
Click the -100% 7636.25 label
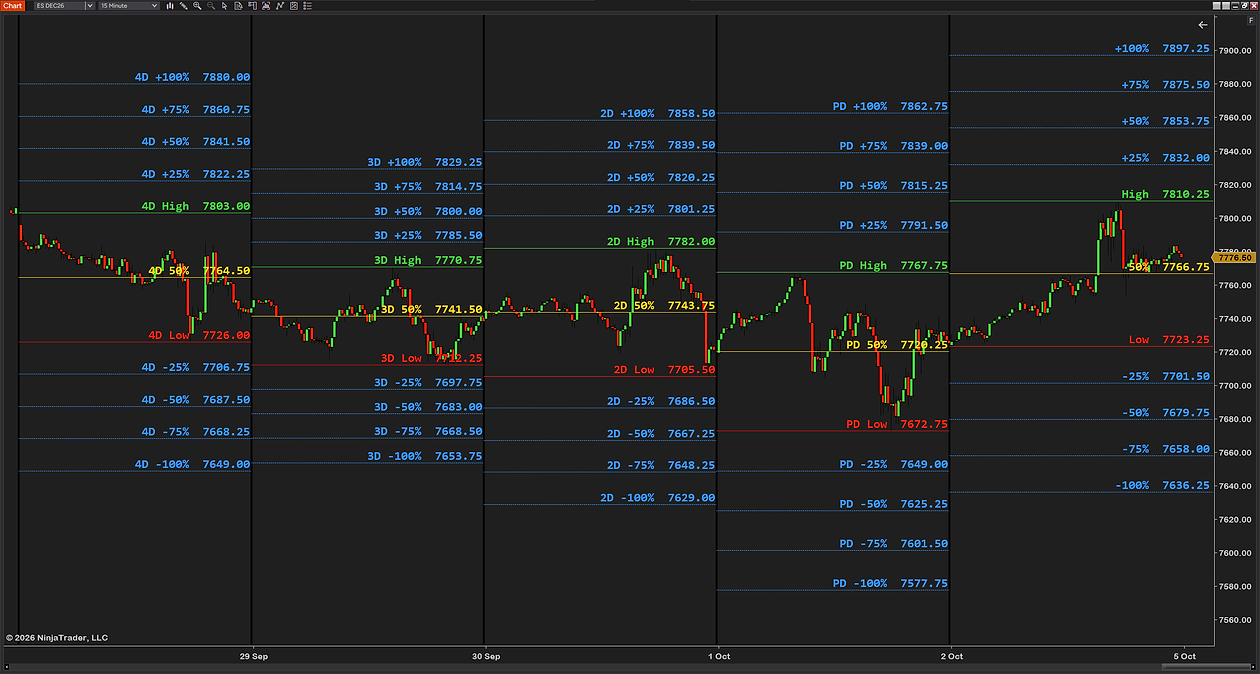(x=1162, y=485)
